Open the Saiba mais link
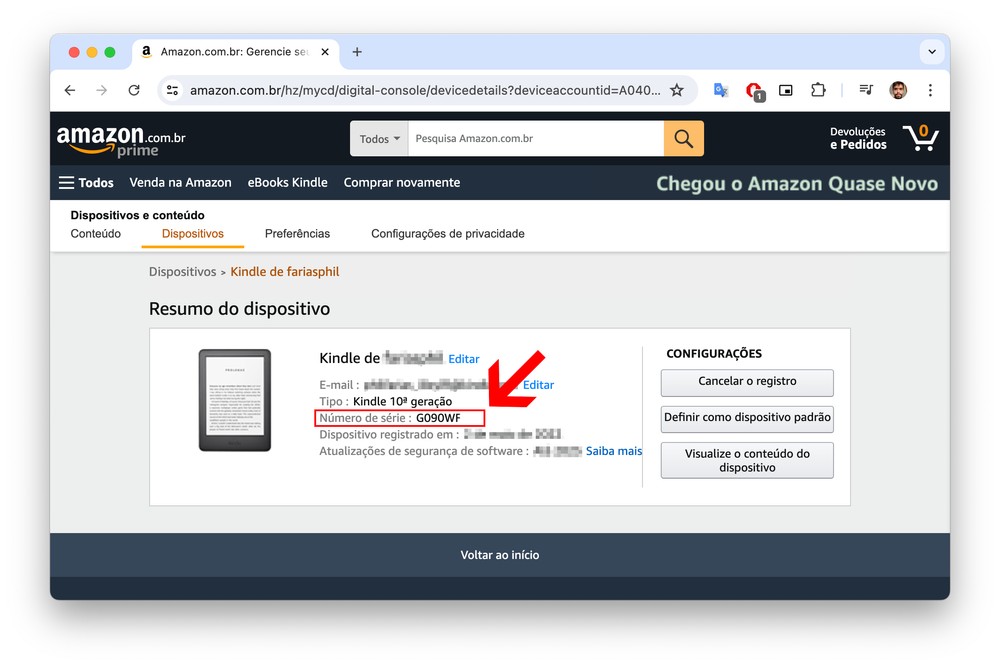The image size is (1000, 666). pos(614,451)
